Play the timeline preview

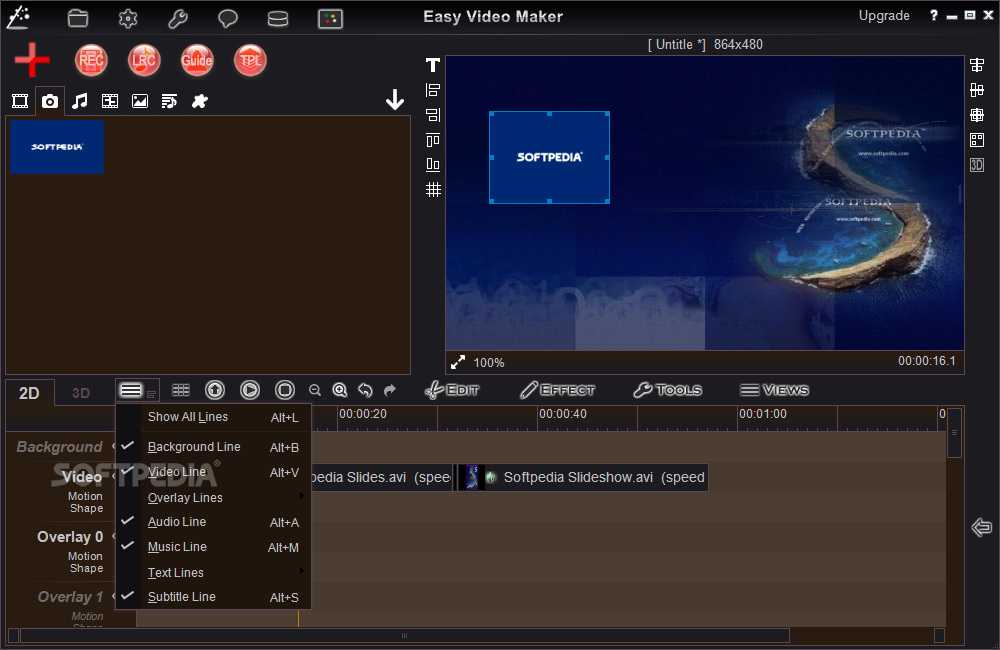click(250, 390)
